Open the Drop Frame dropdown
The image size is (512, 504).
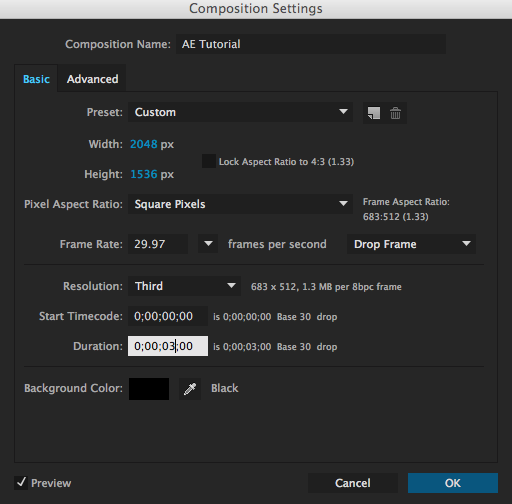coord(411,244)
